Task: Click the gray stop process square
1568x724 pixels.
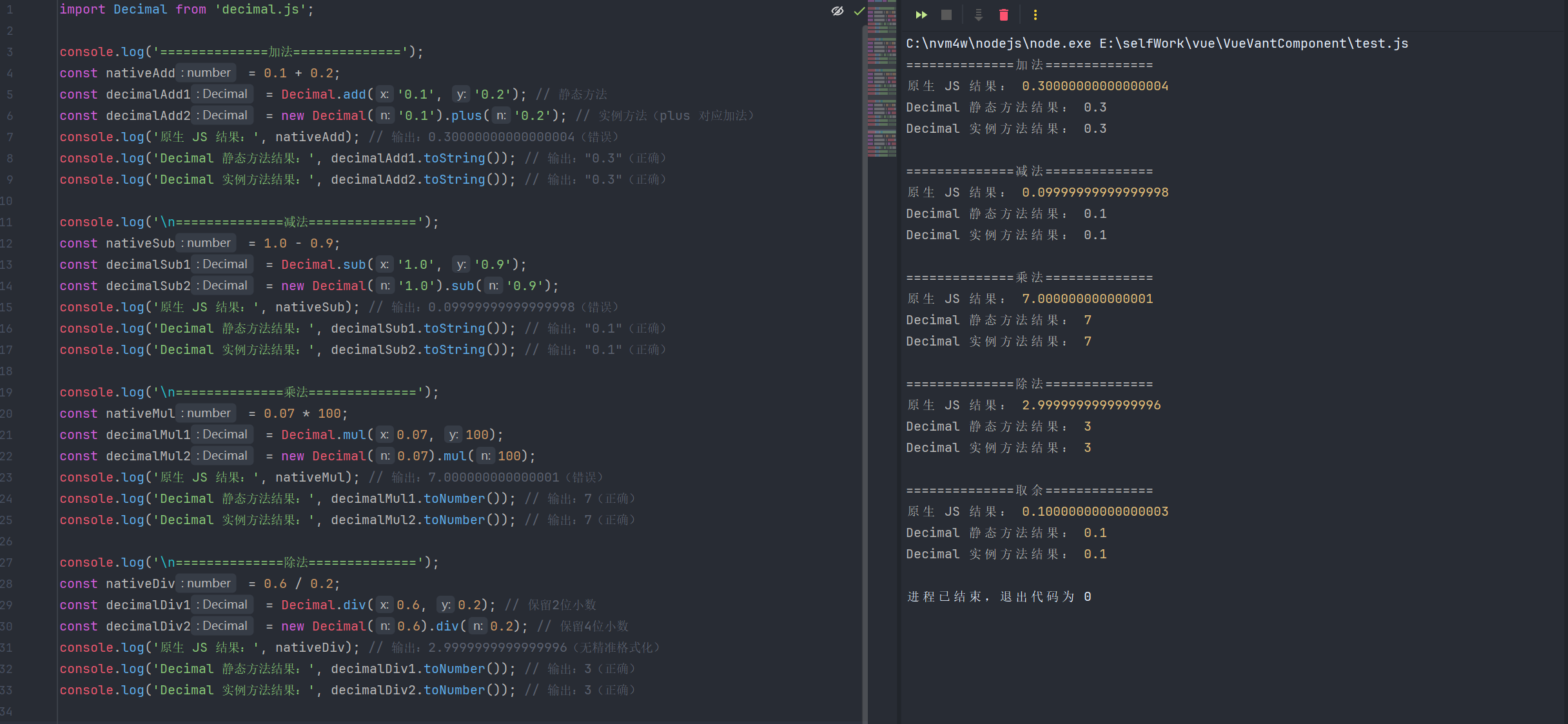Action: tap(946, 15)
